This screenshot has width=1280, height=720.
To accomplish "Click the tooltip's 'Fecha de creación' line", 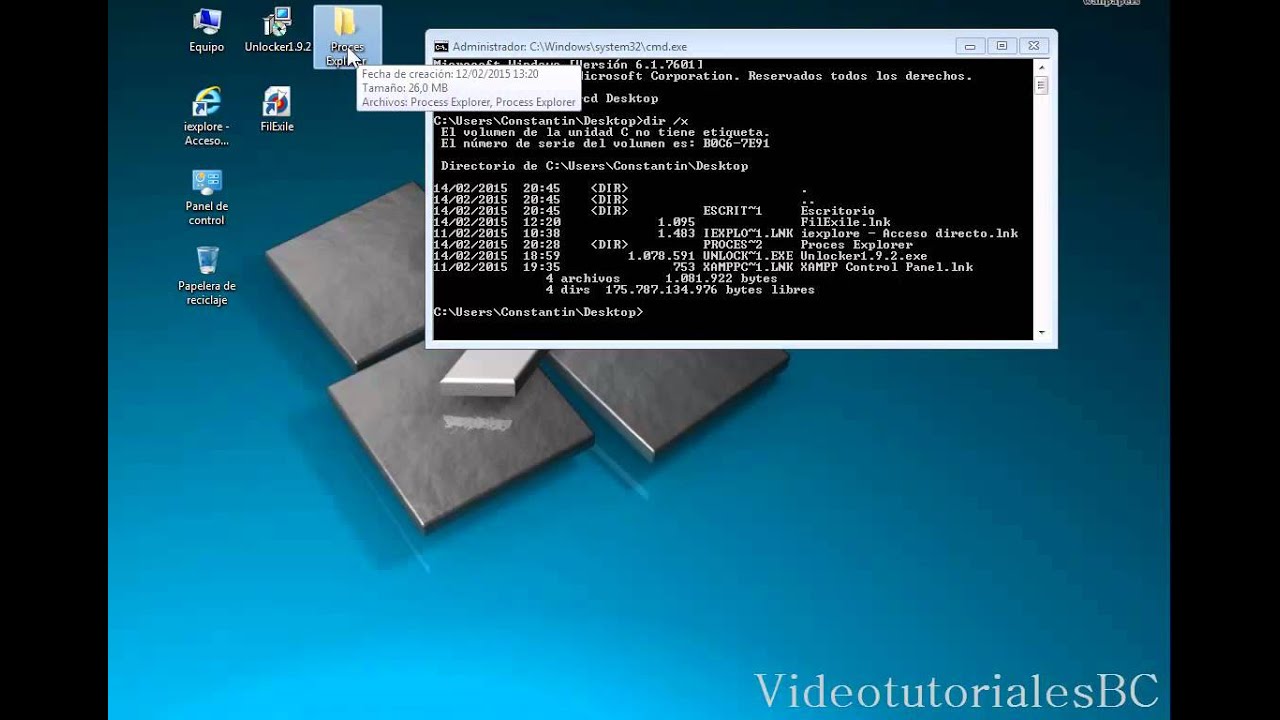I will pyautogui.click(x=450, y=74).
